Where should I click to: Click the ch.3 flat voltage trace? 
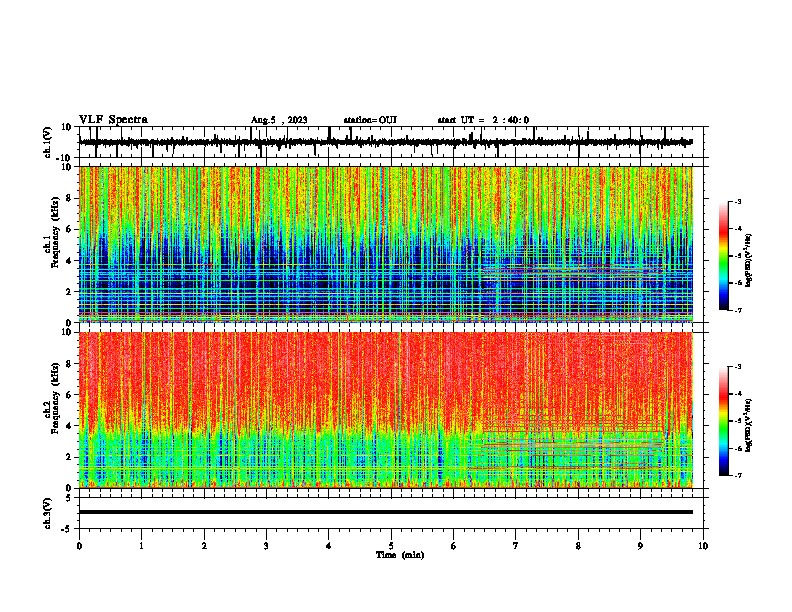tap(385, 512)
